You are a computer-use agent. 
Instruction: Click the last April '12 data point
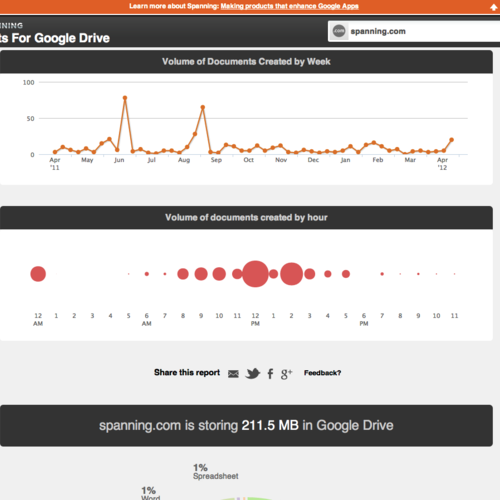pyautogui.click(x=452, y=140)
